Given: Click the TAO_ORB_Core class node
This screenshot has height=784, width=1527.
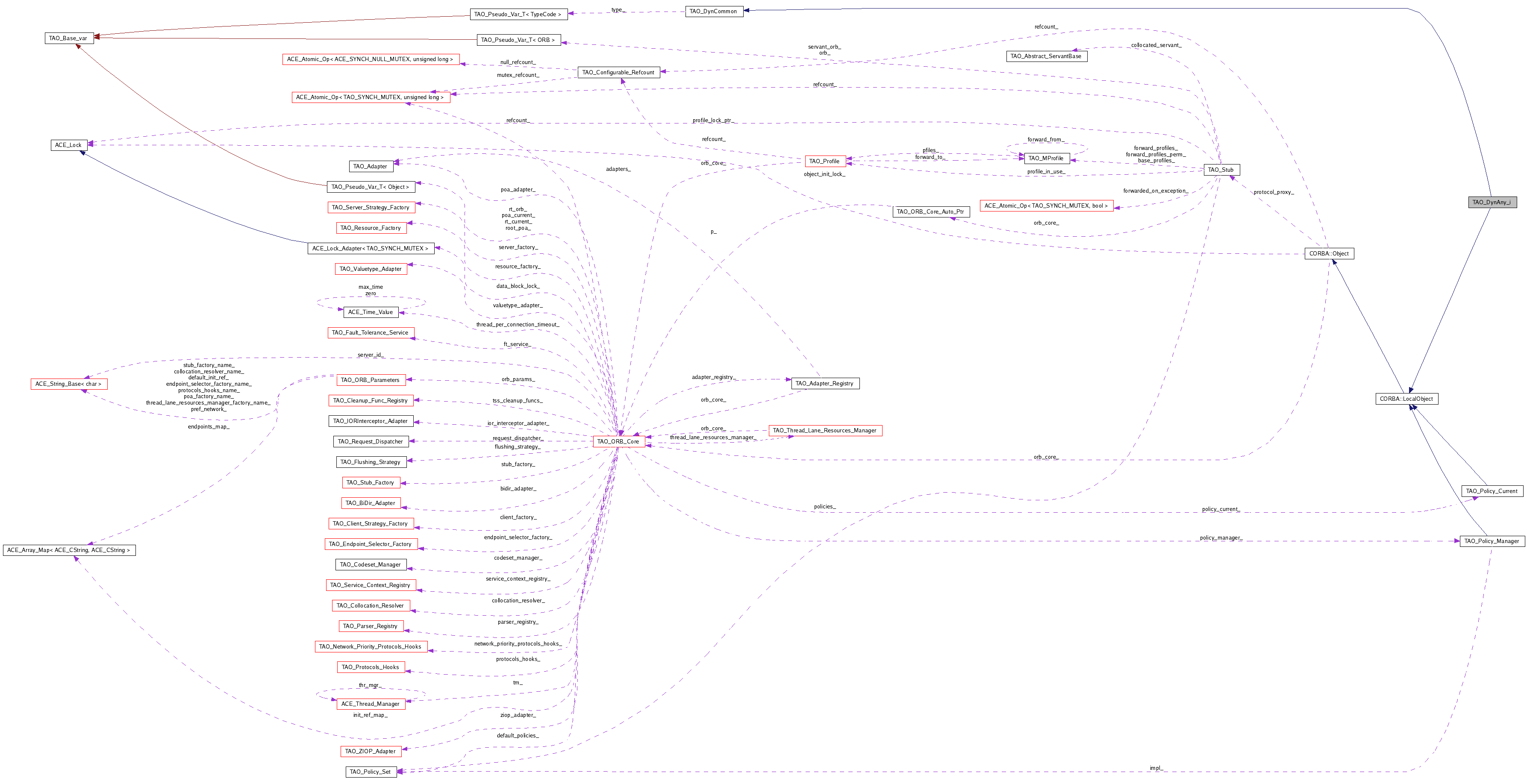Looking at the screenshot, I should point(618,441).
